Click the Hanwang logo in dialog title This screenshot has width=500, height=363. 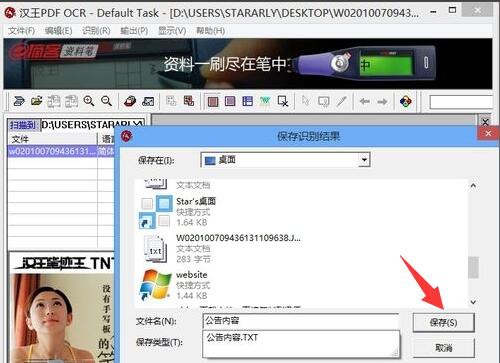[x=127, y=136]
